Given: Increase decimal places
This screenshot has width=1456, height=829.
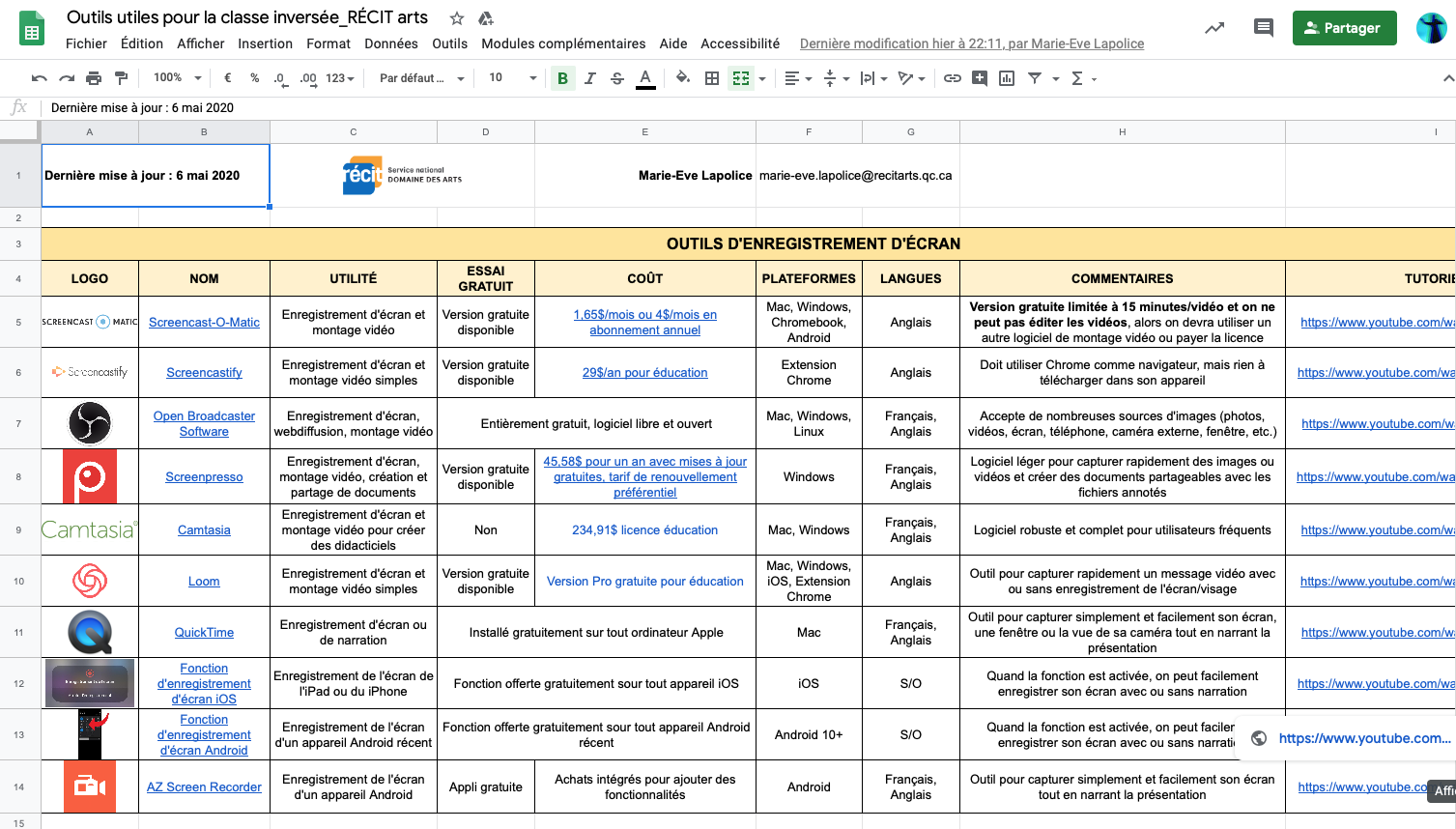Looking at the screenshot, I should pyautogui.click(x=308, y=78).
